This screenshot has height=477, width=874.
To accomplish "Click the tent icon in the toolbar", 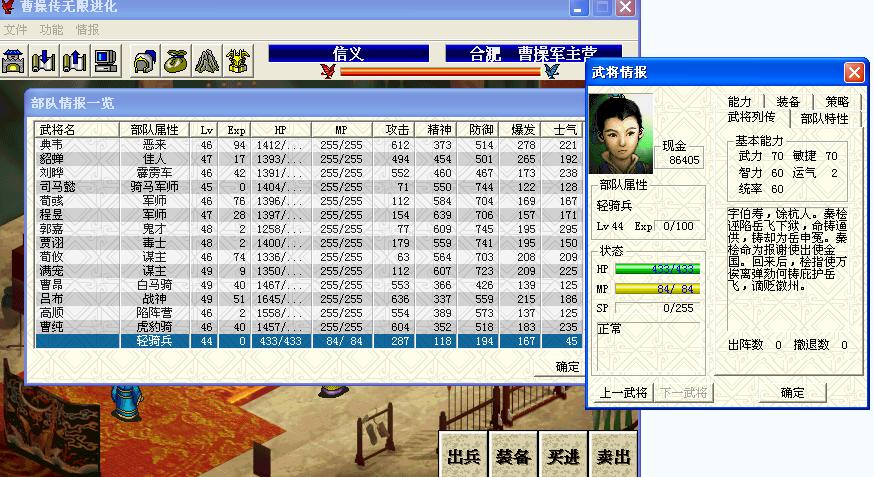I will (x=207, y=61).
